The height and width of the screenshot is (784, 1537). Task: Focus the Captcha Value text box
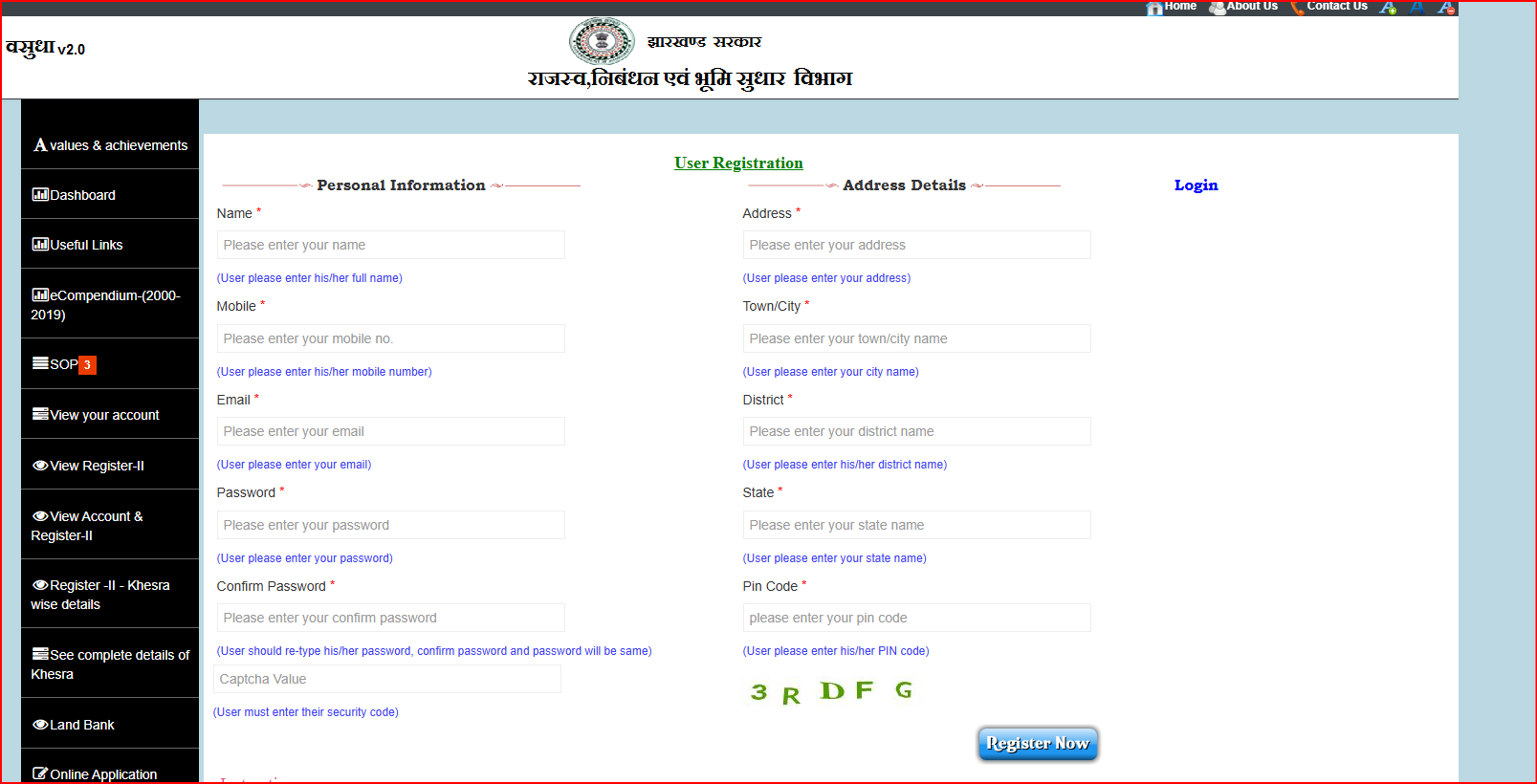pyautogui.click(x=386, y=679)
